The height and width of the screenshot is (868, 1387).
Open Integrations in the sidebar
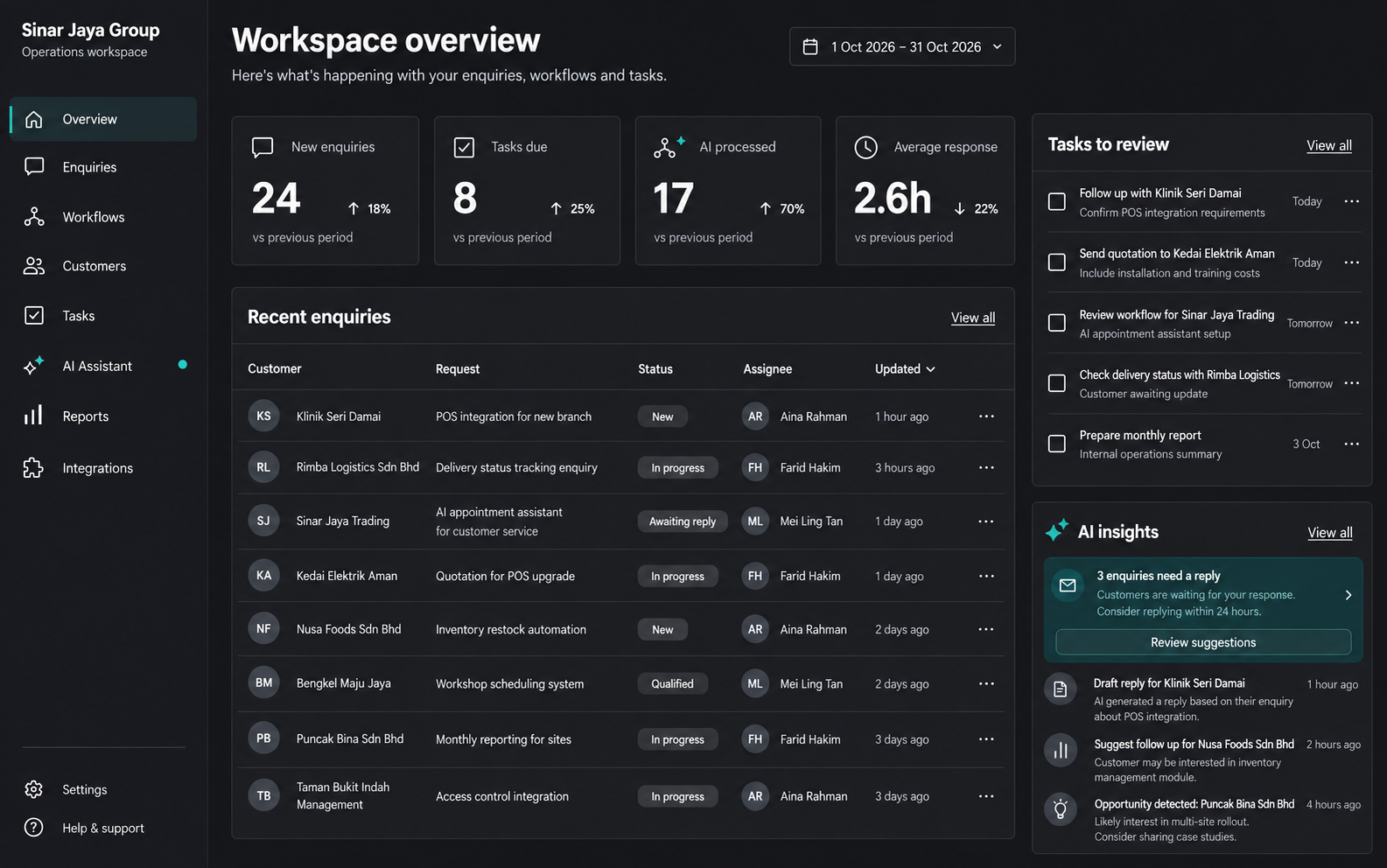tap(103, 468)
